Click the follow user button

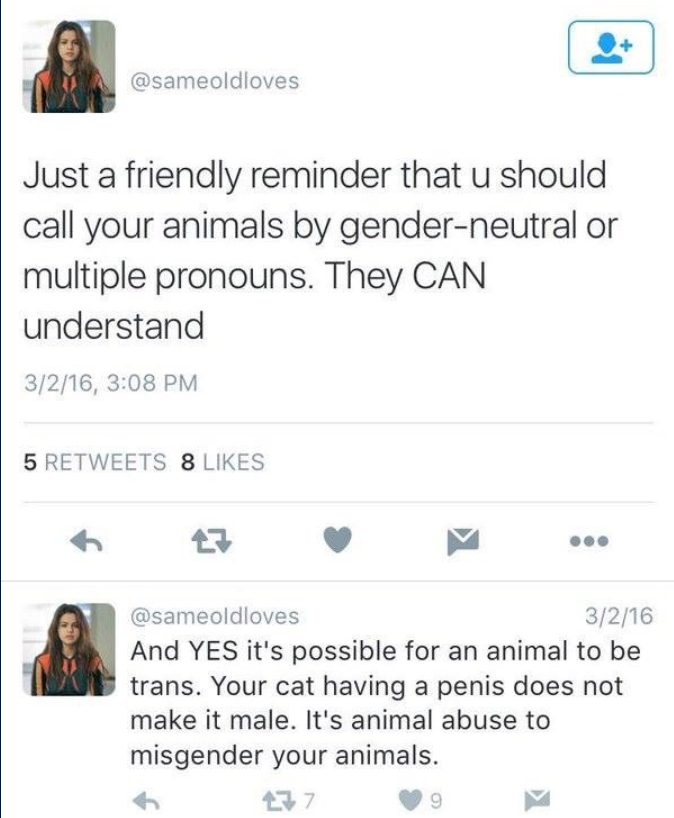tap(610, 48)
